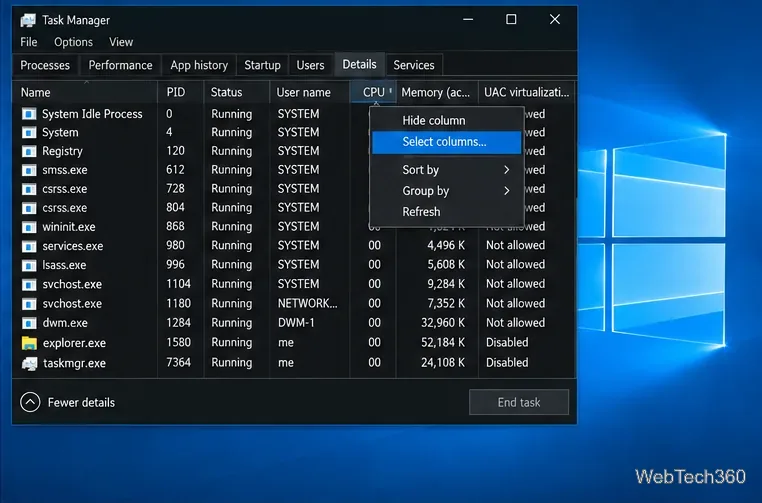Click PID value 7364
Screen dimensions: 762x503
[x=178, y=363]
